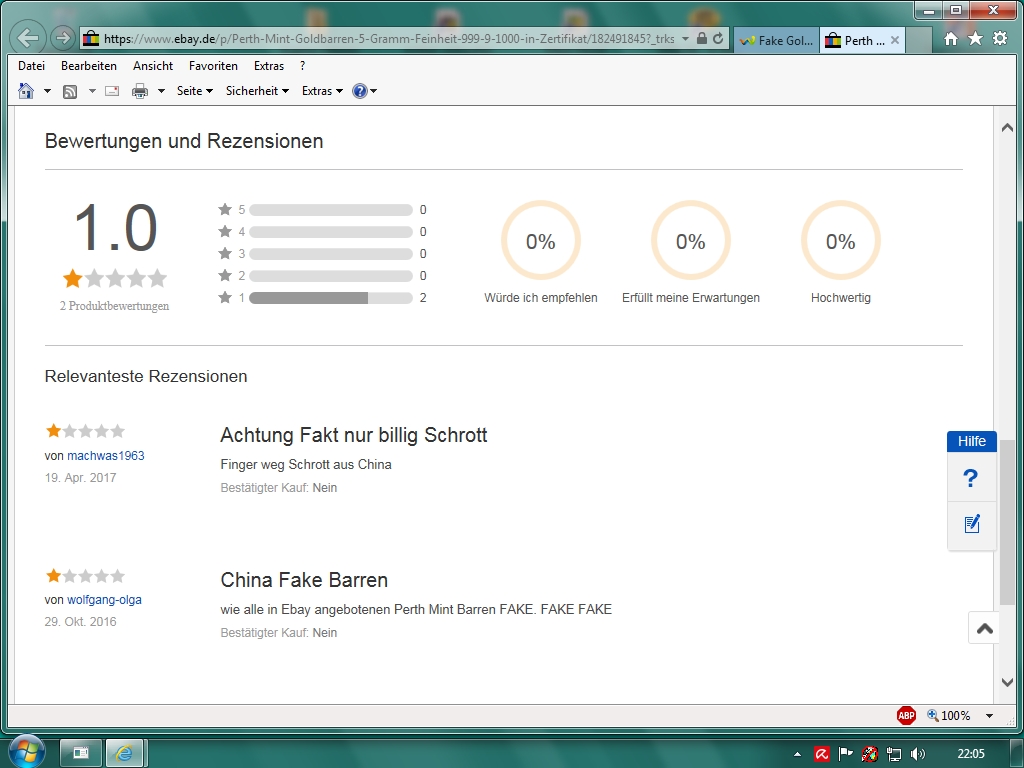Click the refresh icon in address bar
The height and width of the screenshot is (768, 1024).
718,39
